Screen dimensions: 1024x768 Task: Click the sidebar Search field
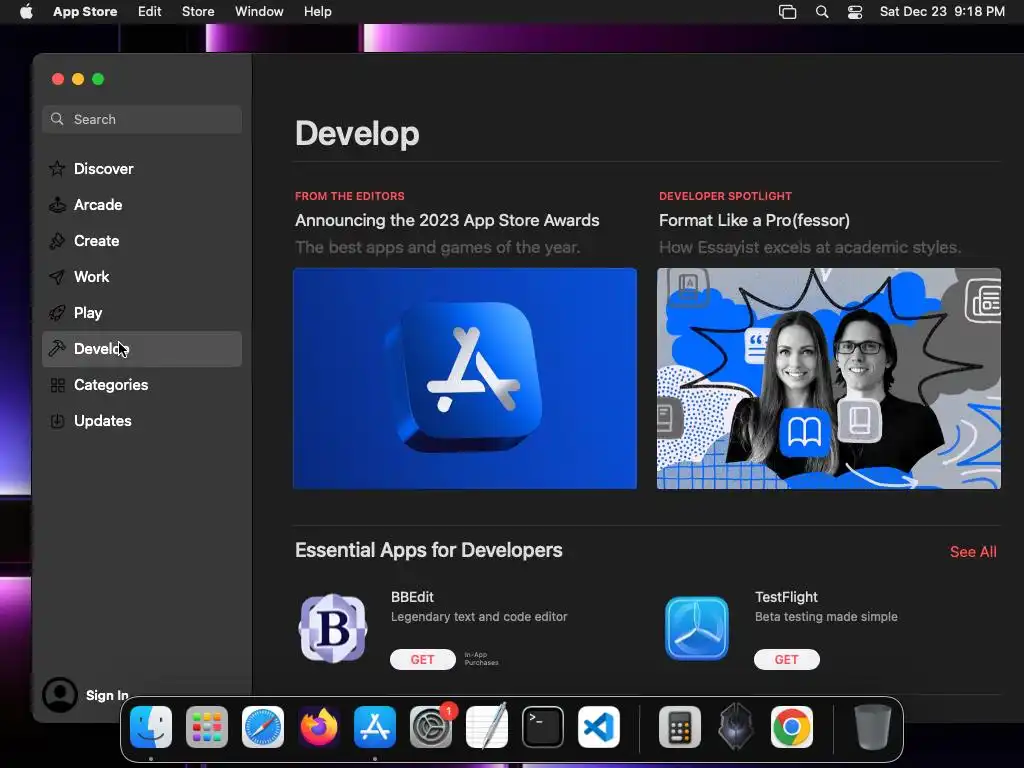click(142, 120)
